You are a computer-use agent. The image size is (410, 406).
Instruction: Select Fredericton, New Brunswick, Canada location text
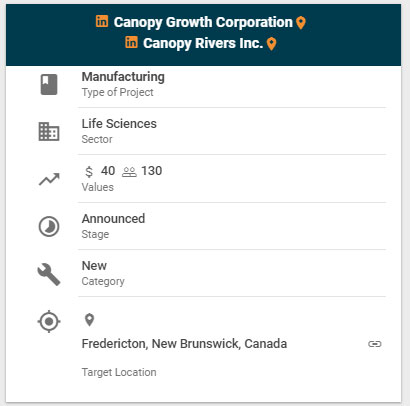[x=184, y=344]
